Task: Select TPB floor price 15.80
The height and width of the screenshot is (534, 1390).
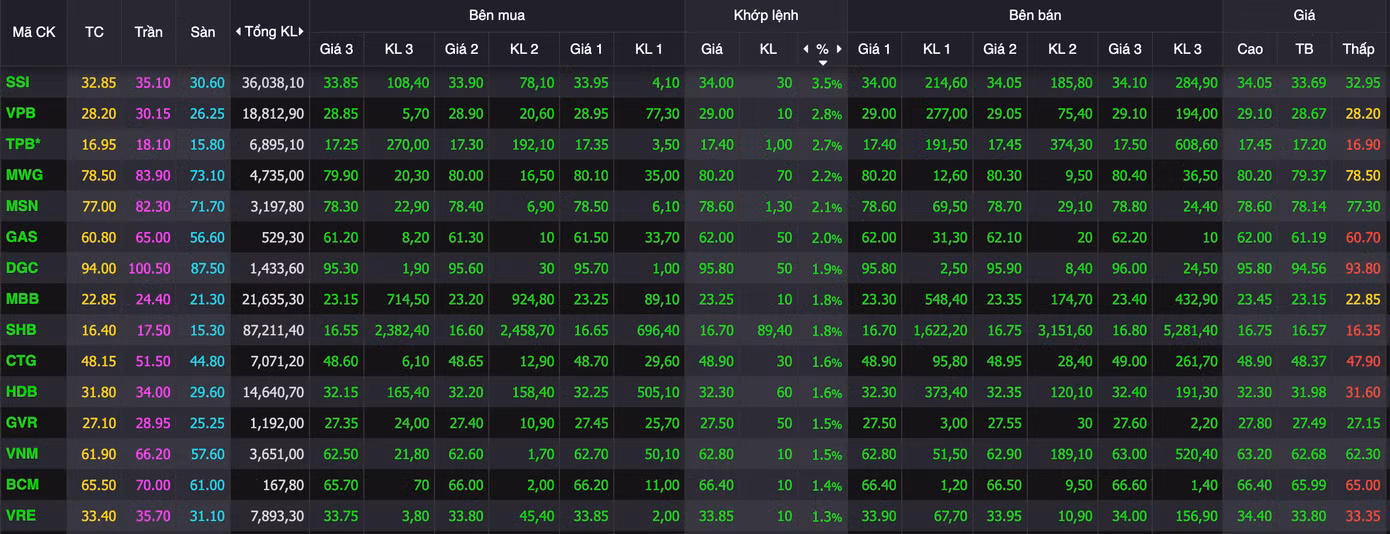Action: [x=207, y=145]
